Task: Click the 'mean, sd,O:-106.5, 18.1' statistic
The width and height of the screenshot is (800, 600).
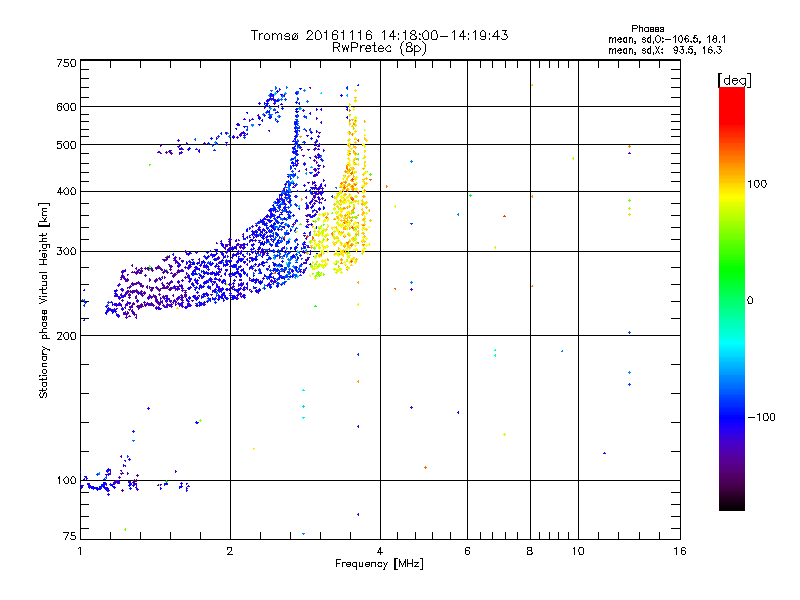Action: tap(667, 39)
